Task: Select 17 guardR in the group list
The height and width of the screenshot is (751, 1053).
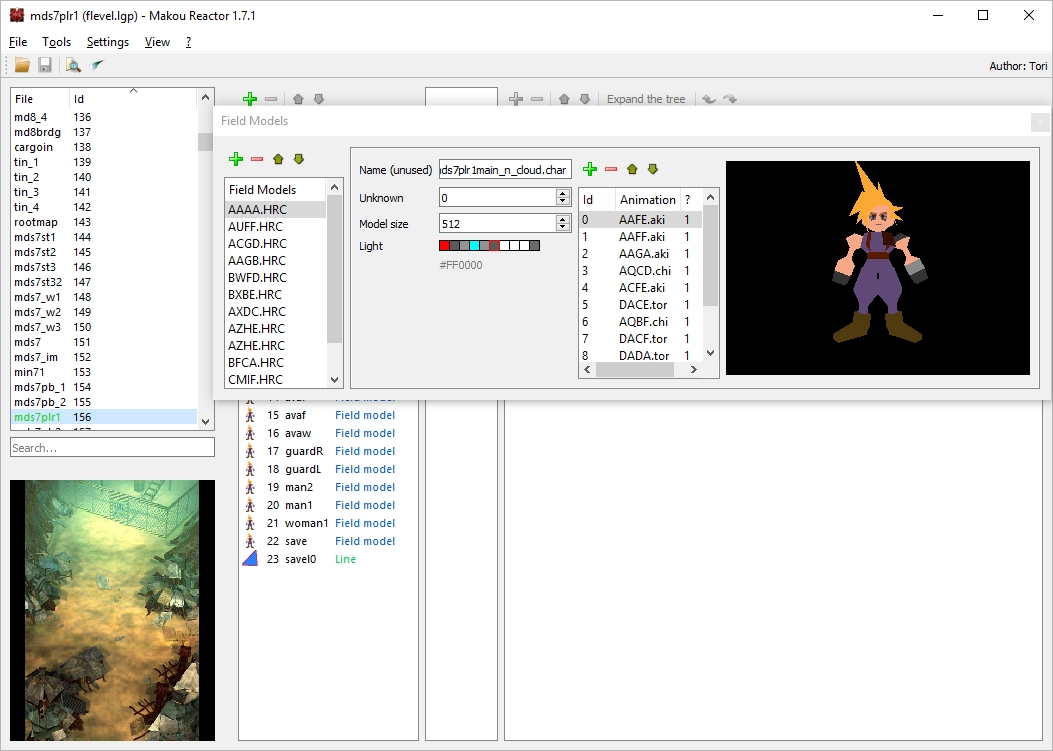Action: point(328,451)
